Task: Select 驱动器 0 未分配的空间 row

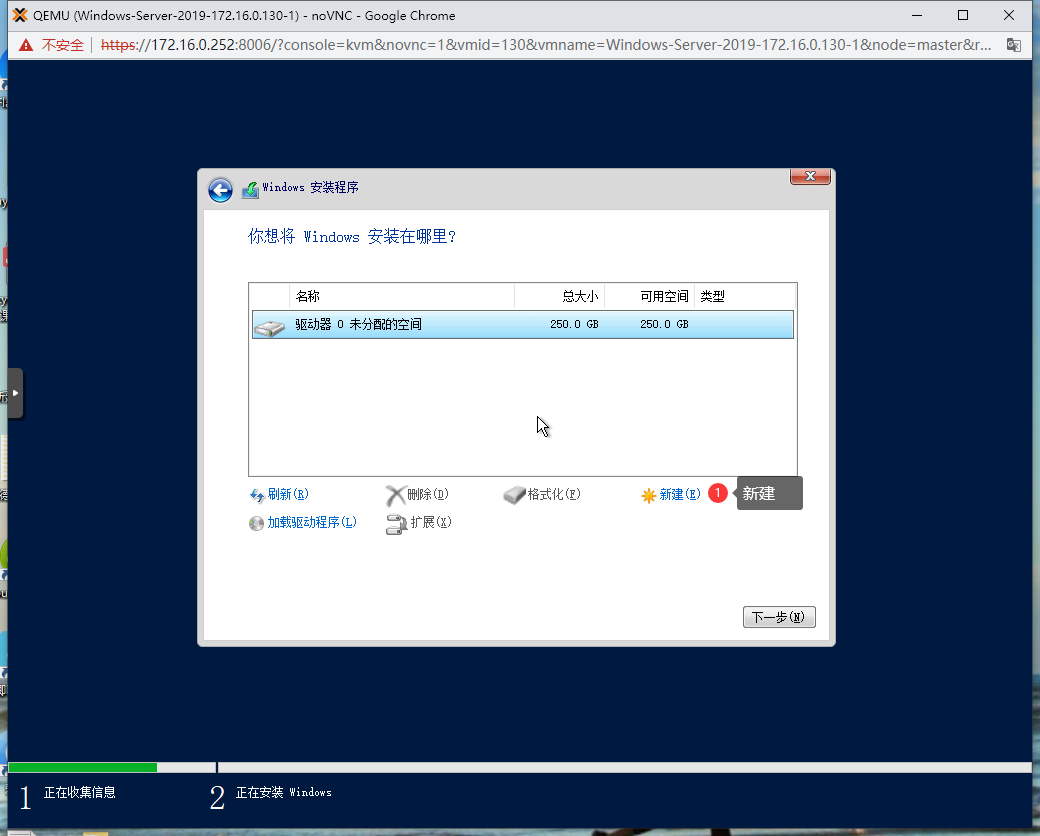Action: [523, 324]
